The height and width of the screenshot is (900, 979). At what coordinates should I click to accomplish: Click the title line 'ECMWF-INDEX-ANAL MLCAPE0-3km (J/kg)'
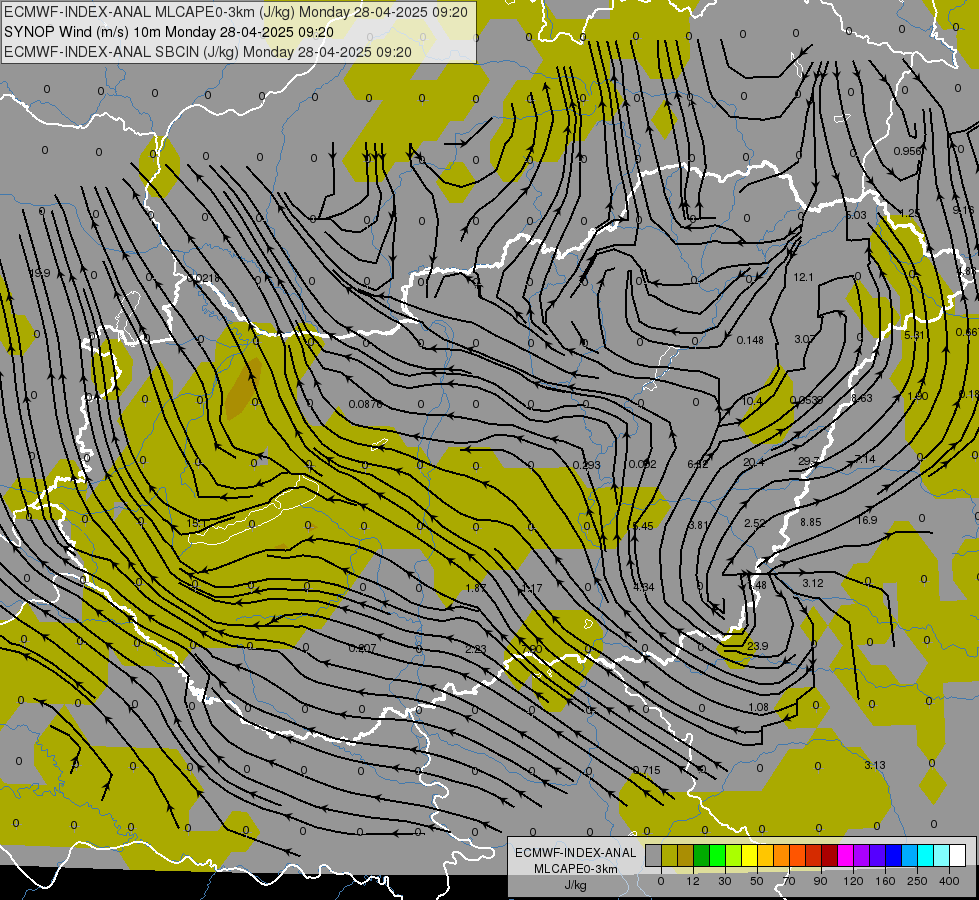[x=235, y=12]
